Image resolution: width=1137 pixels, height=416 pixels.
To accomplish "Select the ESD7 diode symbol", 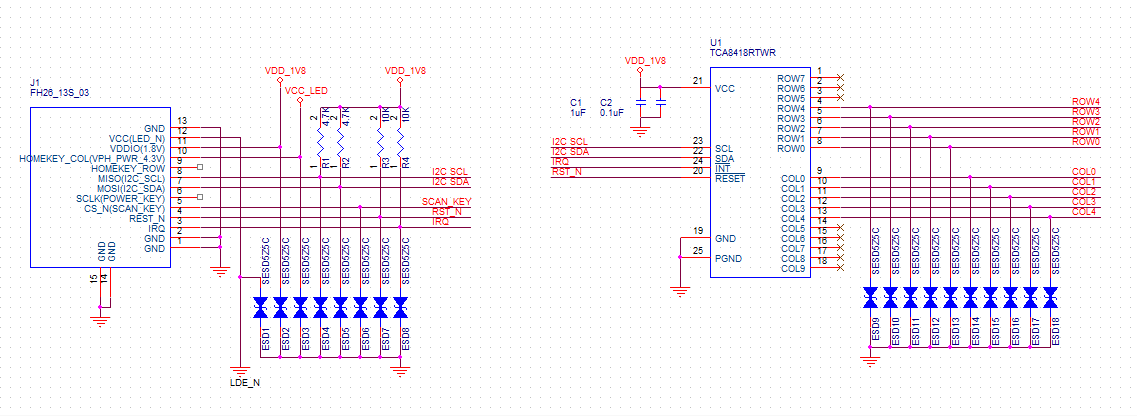I will coord(380,307).
